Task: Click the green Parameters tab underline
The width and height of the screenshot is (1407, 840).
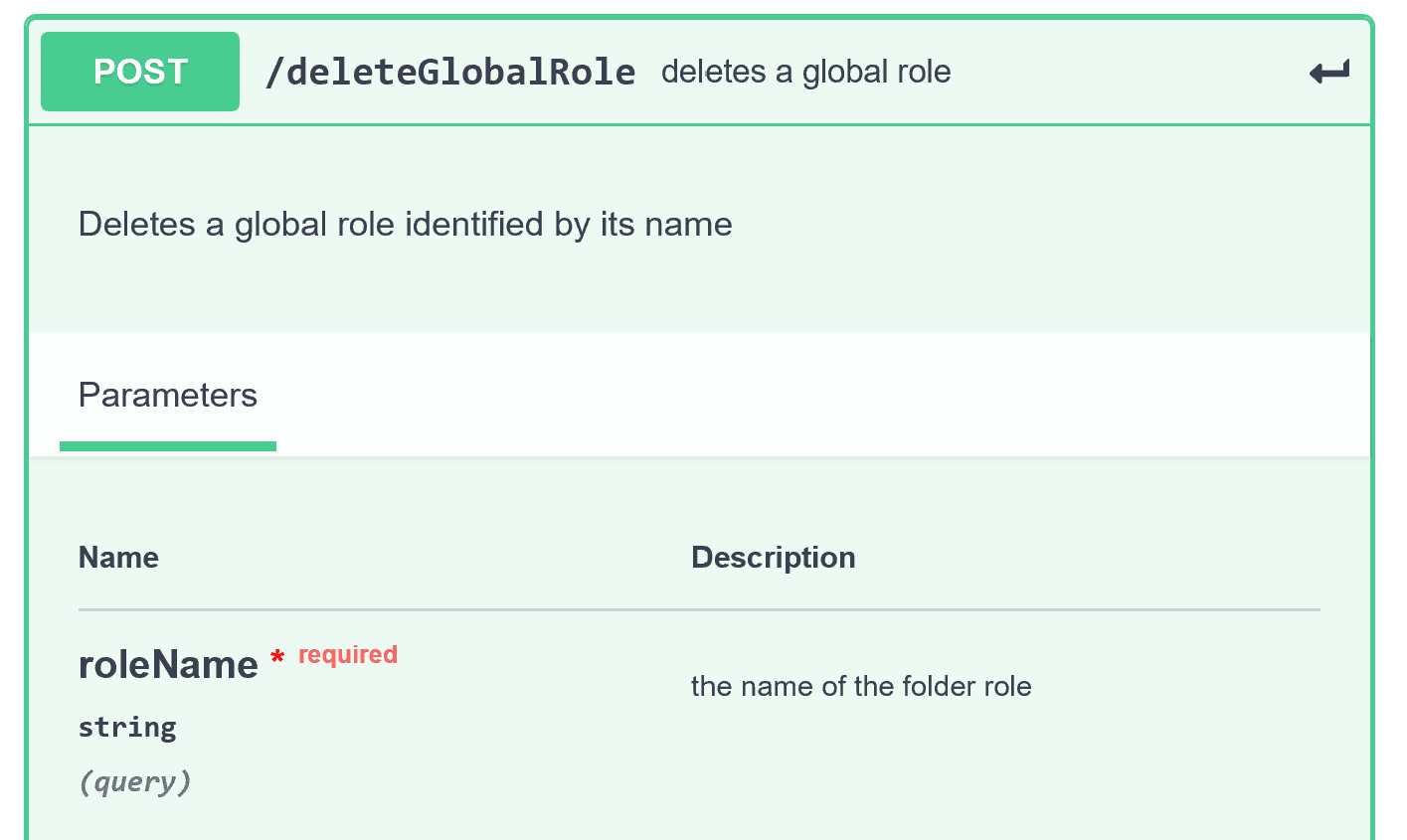Action: tap(167, 449)
